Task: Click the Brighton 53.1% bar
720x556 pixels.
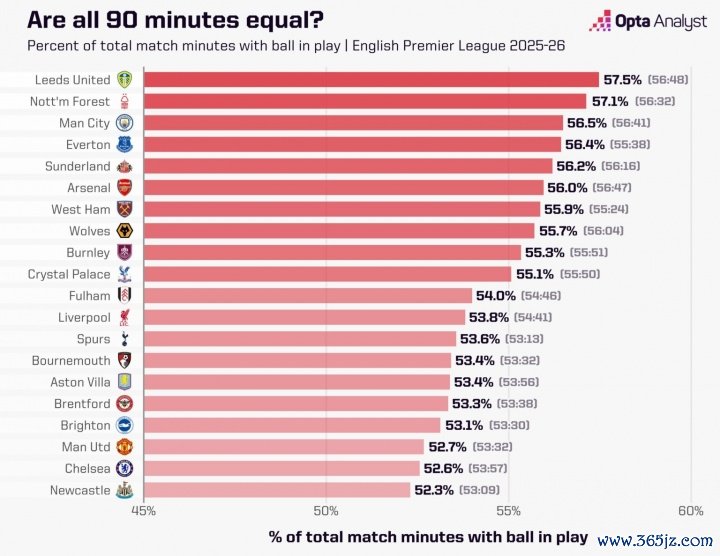Action: 293,425
